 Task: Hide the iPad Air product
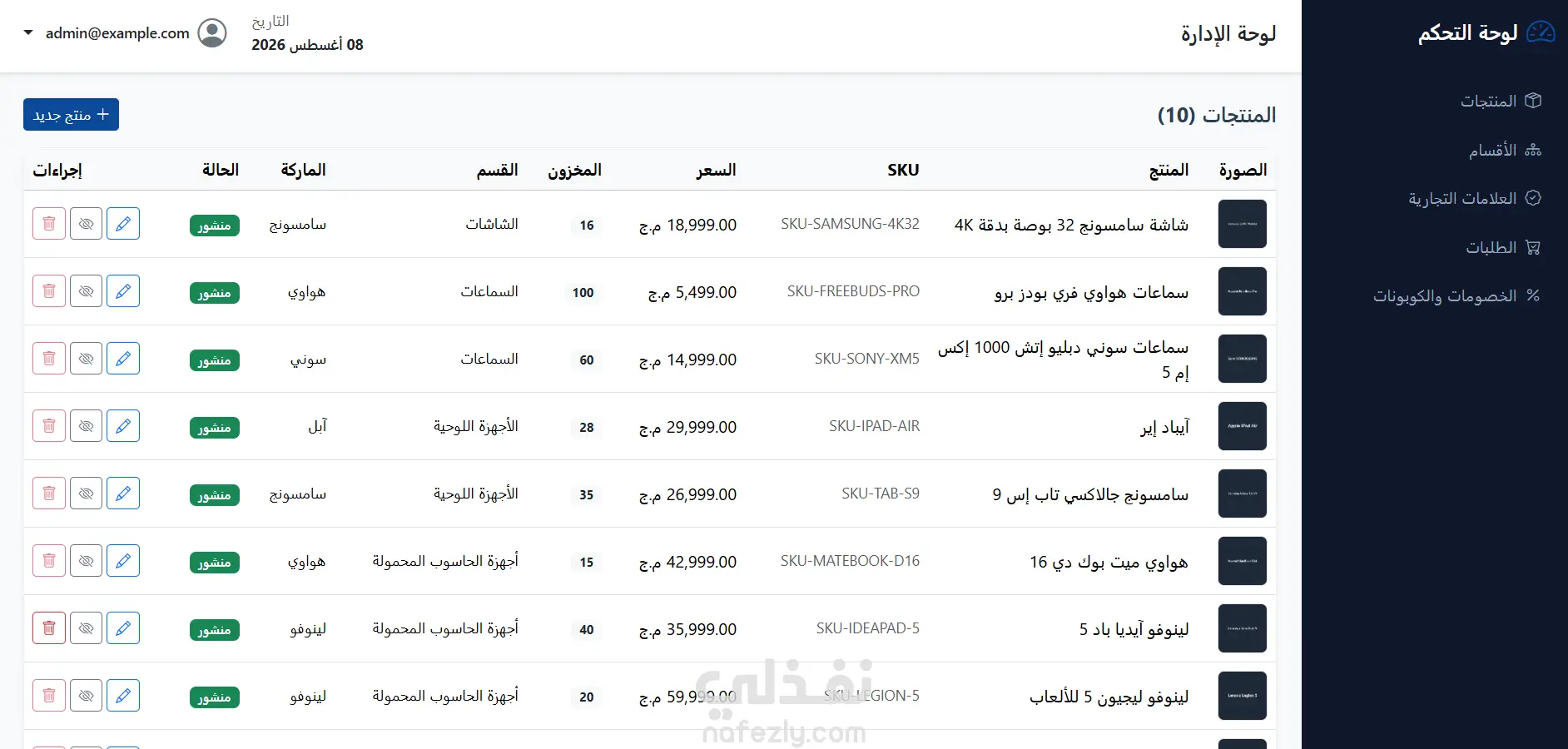click(87, 426)
